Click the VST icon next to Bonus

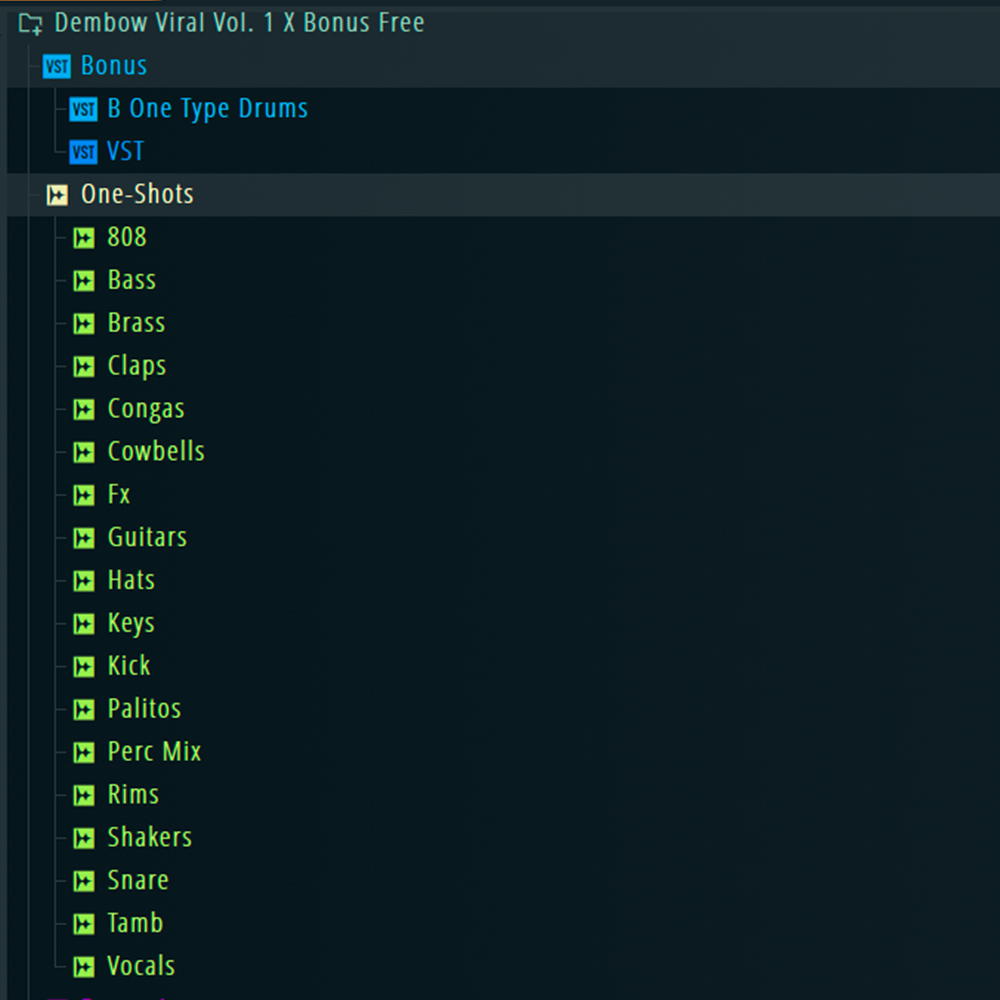[57, 67]
